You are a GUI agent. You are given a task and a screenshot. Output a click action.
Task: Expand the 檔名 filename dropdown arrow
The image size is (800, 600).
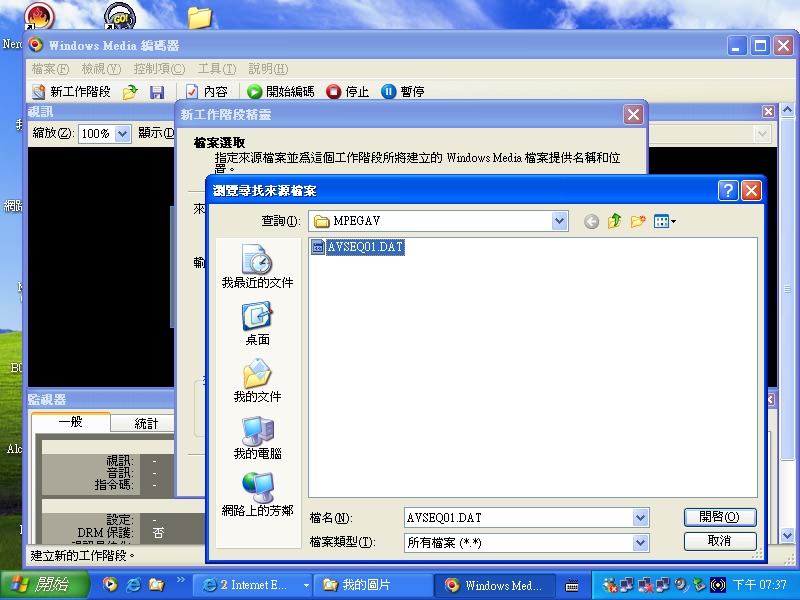(x=640, y=518)
